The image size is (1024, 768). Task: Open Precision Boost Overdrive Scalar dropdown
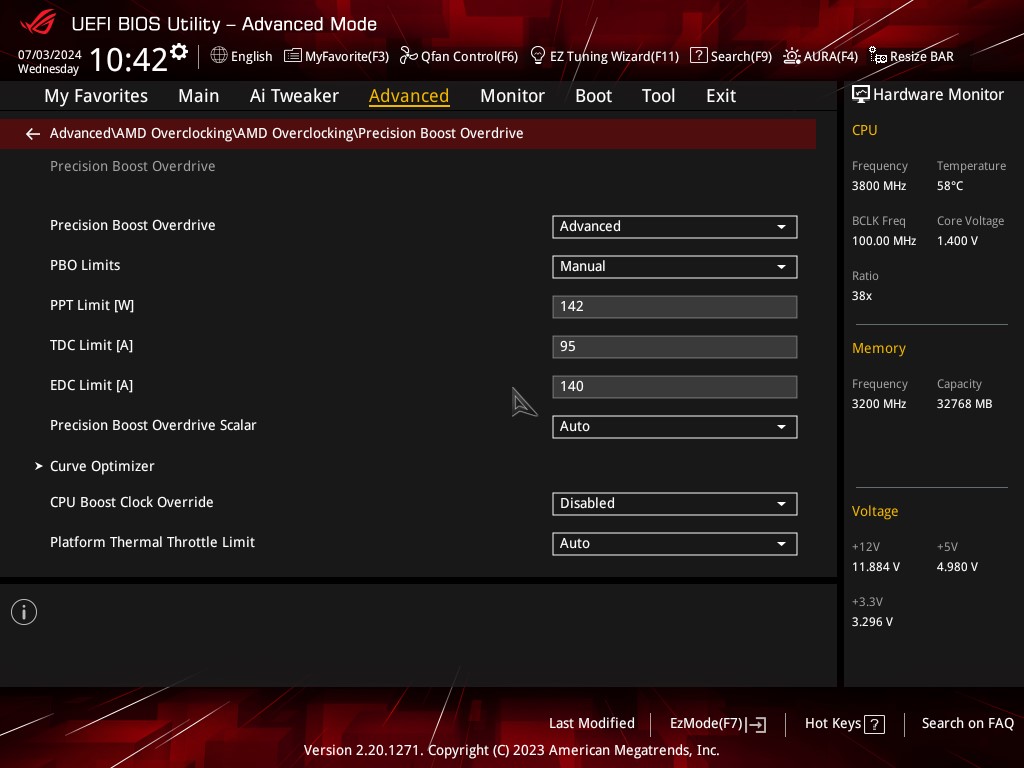[x=675, y=426]
